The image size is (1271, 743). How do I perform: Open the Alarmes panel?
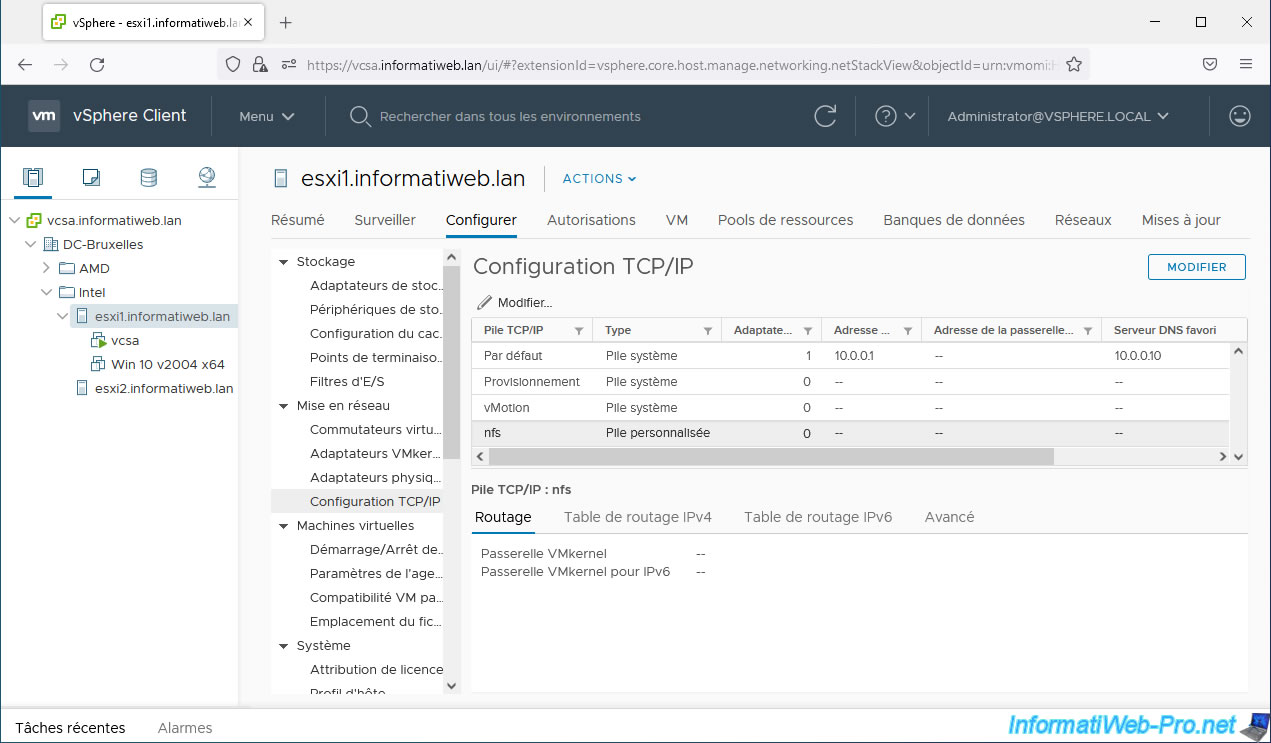pos(185,728)
